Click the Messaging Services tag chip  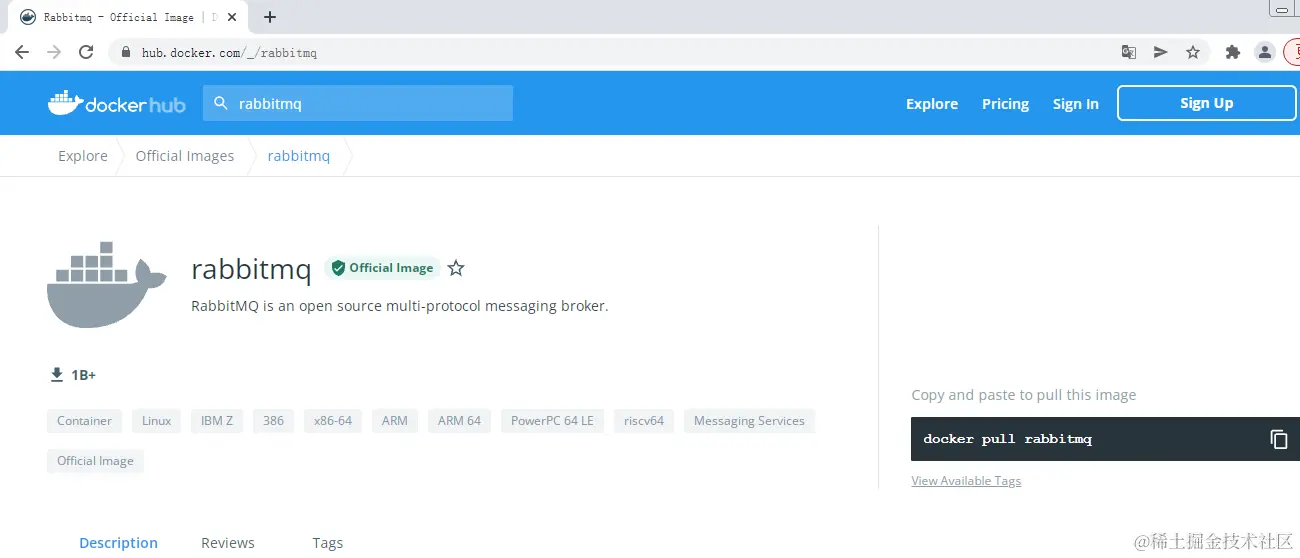pyautogui.click(x=749, y=421)
